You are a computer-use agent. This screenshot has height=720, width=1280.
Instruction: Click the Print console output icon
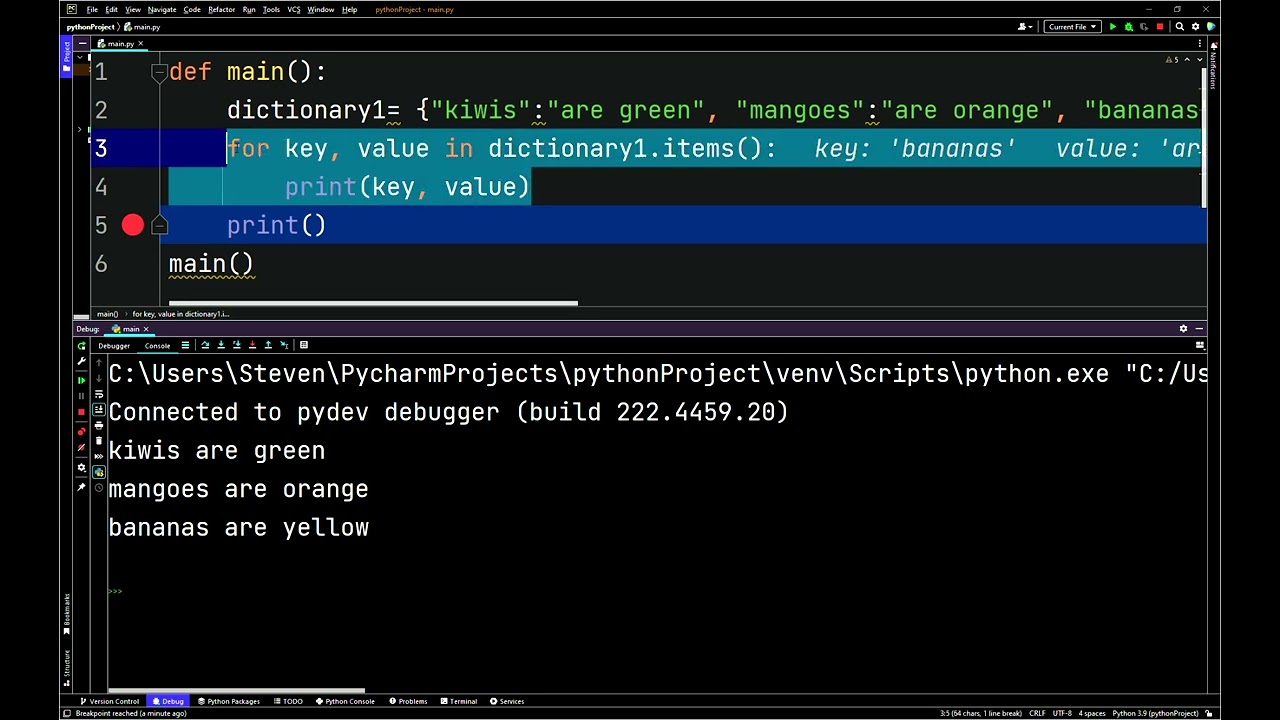tap(99, 425)
